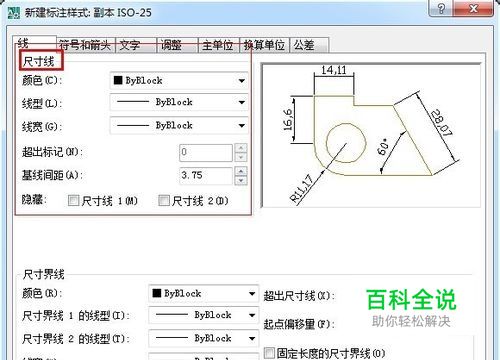The height and width of the screenshot is (360, 500).
Task: Toggle hide 尺寸线 2(D) checkbox
Action: (x=164, y=201)
